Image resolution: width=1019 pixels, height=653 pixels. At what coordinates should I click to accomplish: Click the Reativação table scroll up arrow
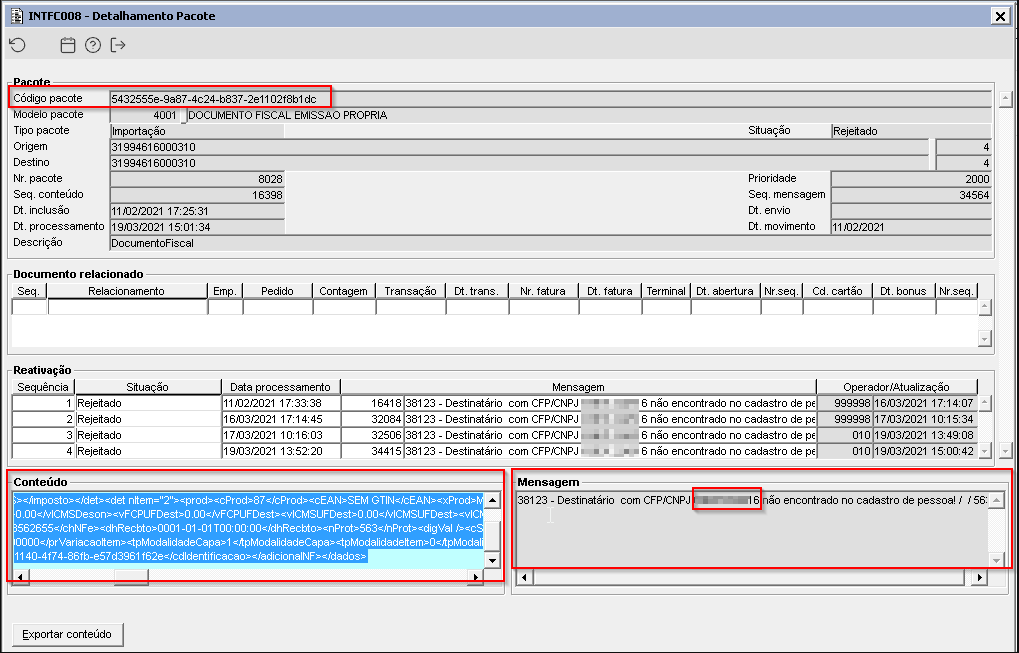click(x=985, y=403)
